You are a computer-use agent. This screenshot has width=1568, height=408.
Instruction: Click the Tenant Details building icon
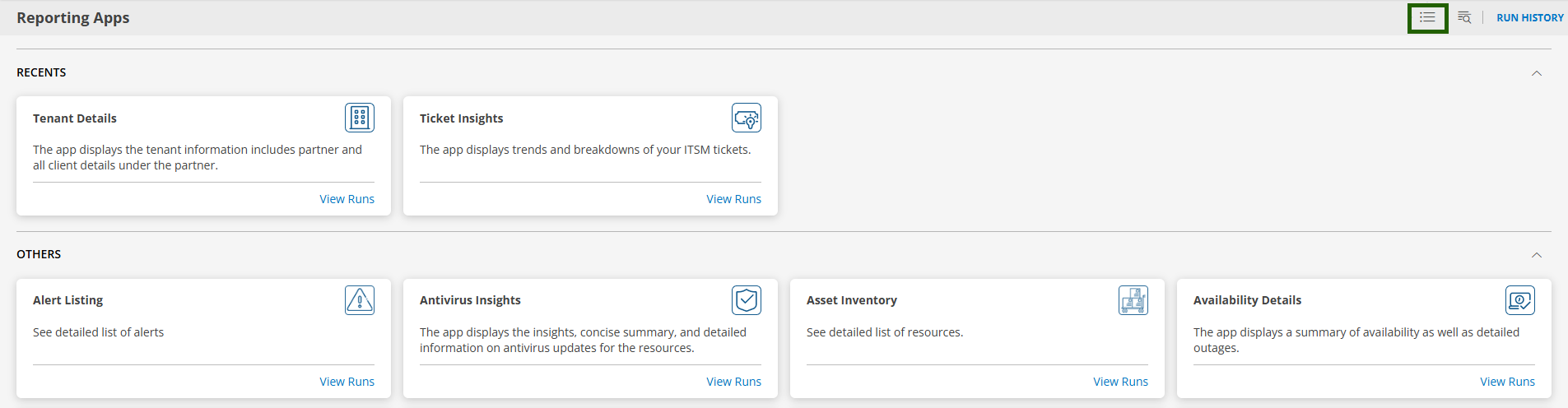[x=360, y=118]
